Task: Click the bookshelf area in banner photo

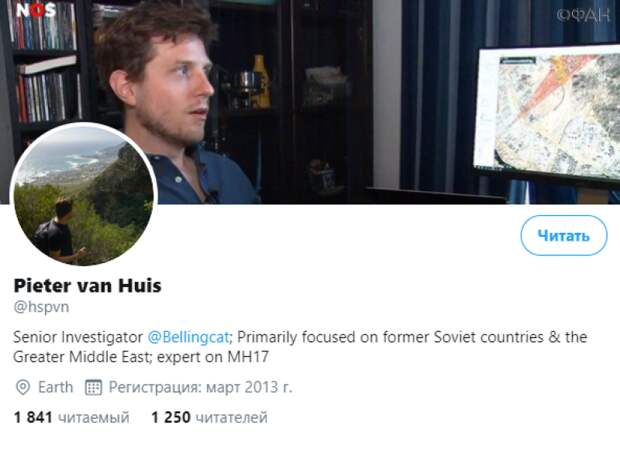Action: tap(45, 63)
